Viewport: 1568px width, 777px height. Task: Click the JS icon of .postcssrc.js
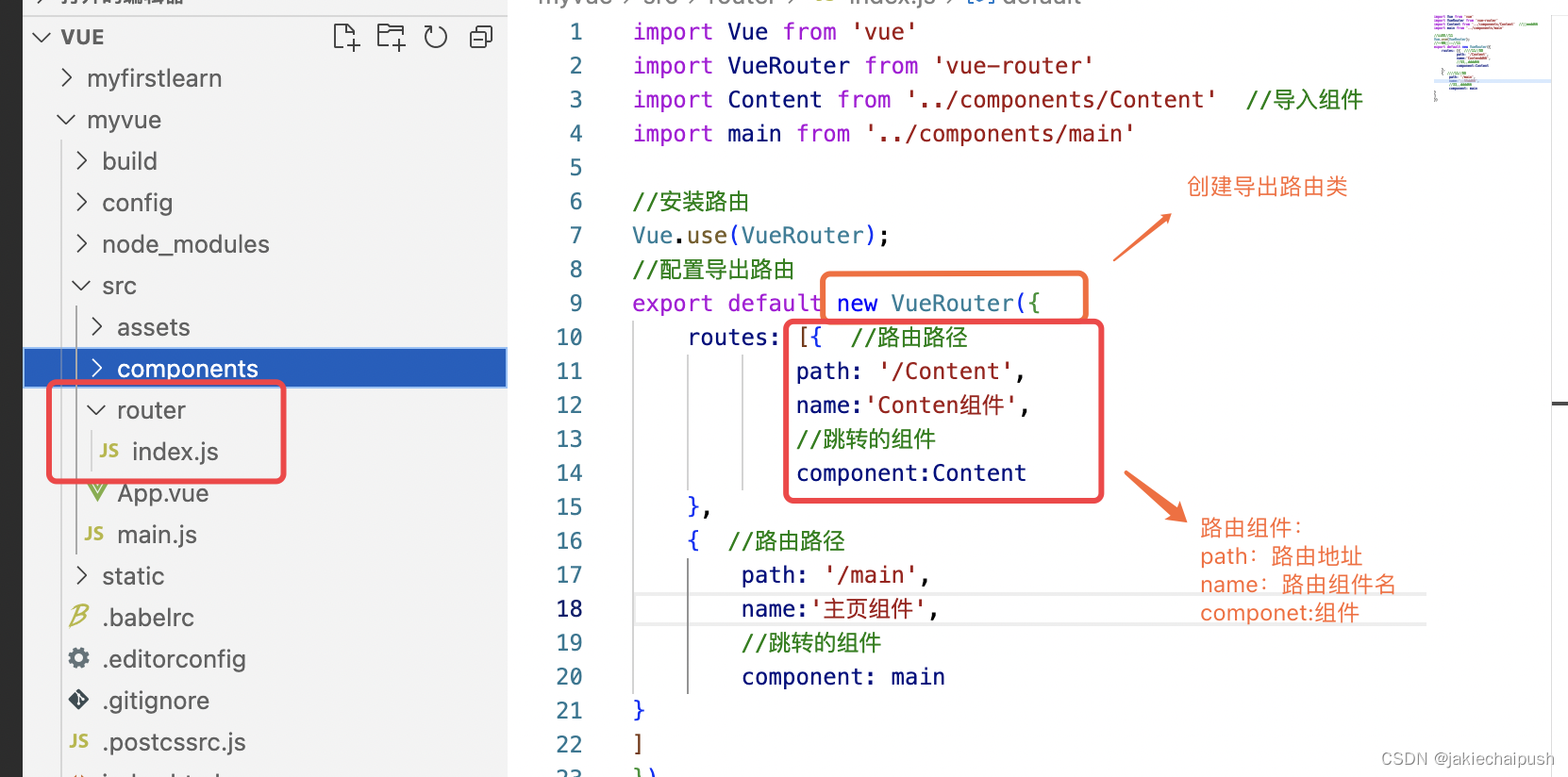pos(79,741)
